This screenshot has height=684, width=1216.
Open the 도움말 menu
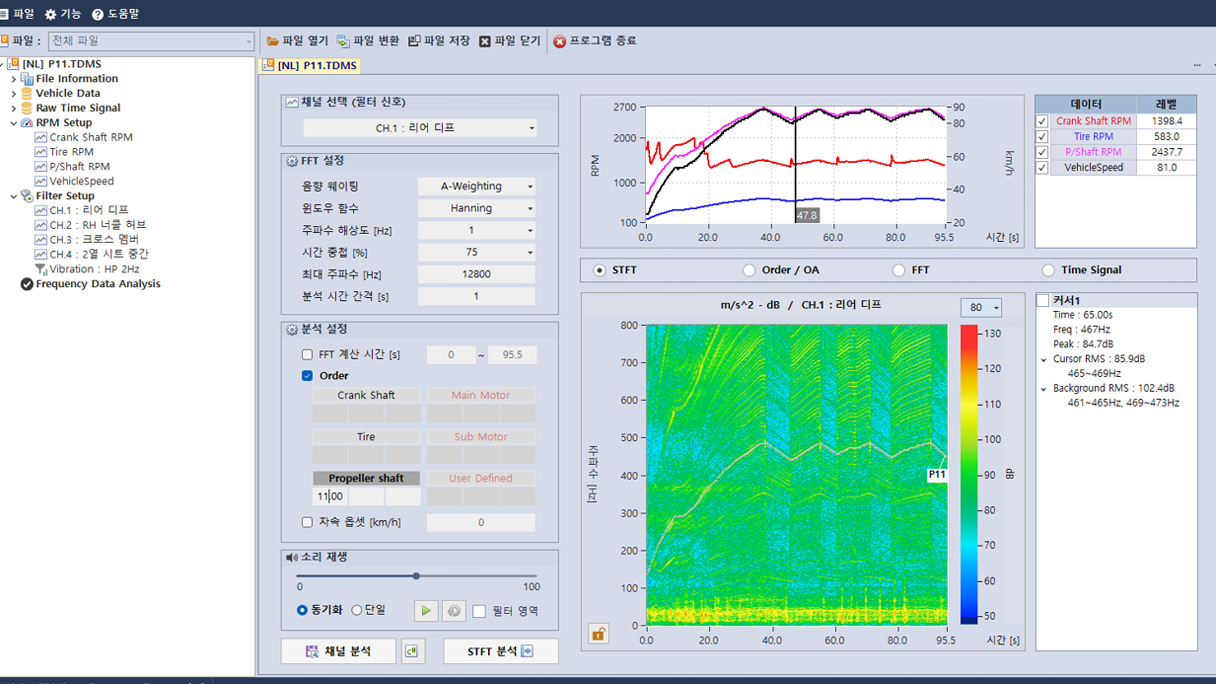click(x=115, y=14)
